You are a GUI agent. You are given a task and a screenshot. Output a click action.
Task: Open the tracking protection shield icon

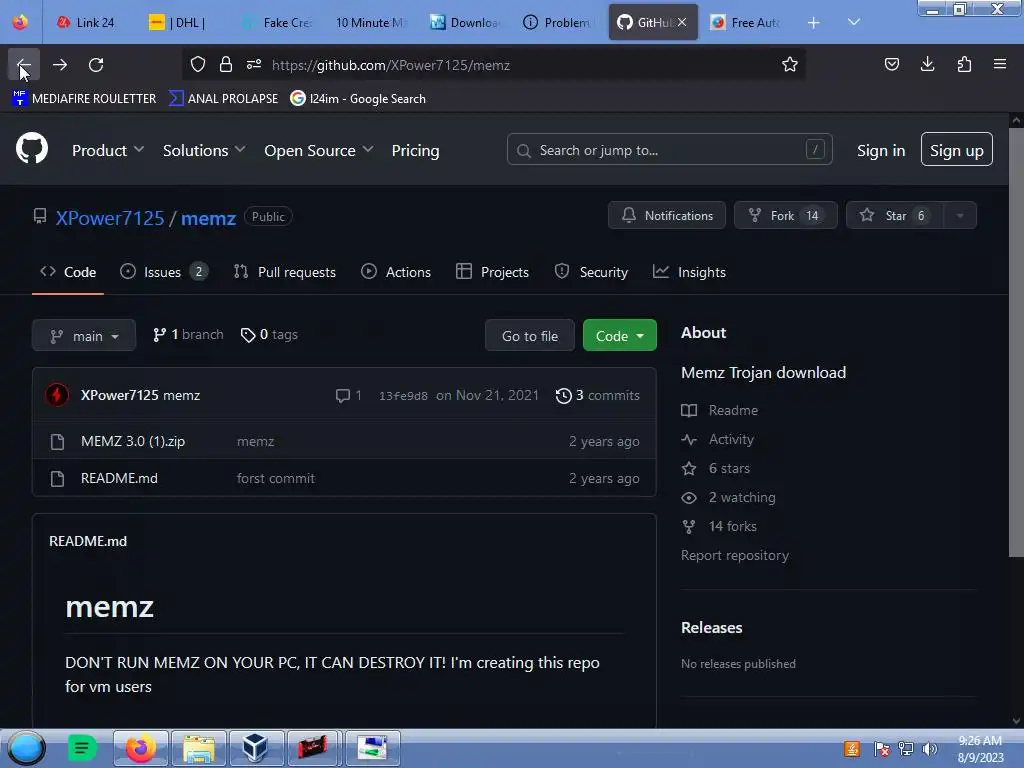click(198, 65)
